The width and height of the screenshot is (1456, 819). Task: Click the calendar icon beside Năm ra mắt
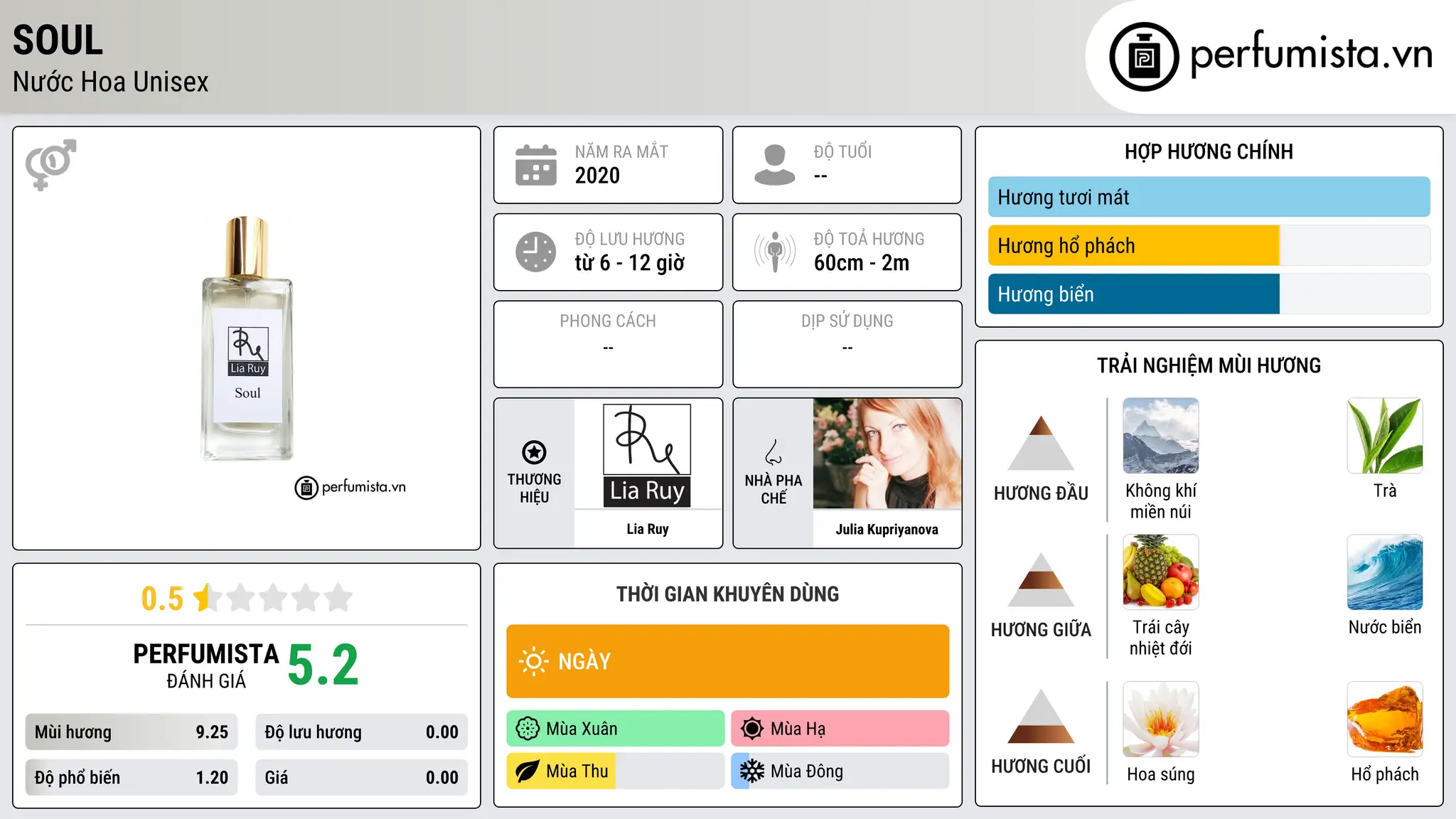[x=536, y=165]
